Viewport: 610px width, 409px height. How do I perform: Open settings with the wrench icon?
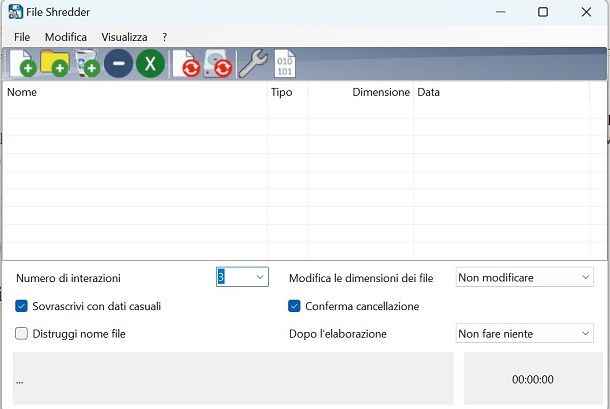[253, 63]
